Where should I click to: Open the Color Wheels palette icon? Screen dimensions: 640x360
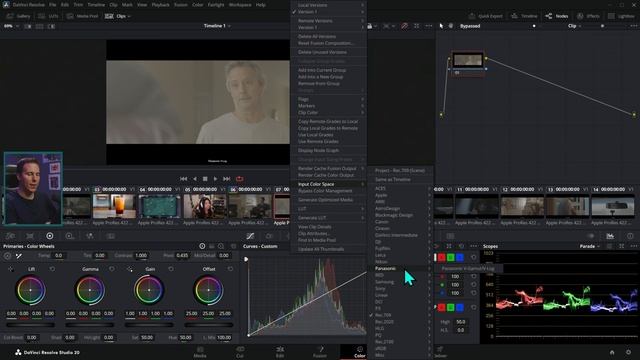click(50, 236)
